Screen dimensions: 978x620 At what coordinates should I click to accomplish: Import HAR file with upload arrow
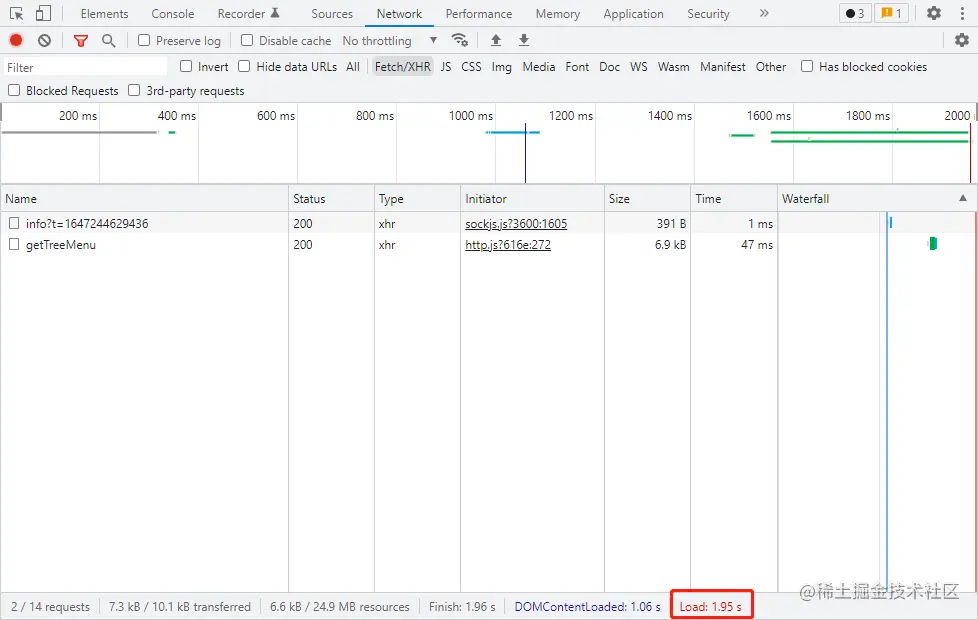[x=496, y=41]
